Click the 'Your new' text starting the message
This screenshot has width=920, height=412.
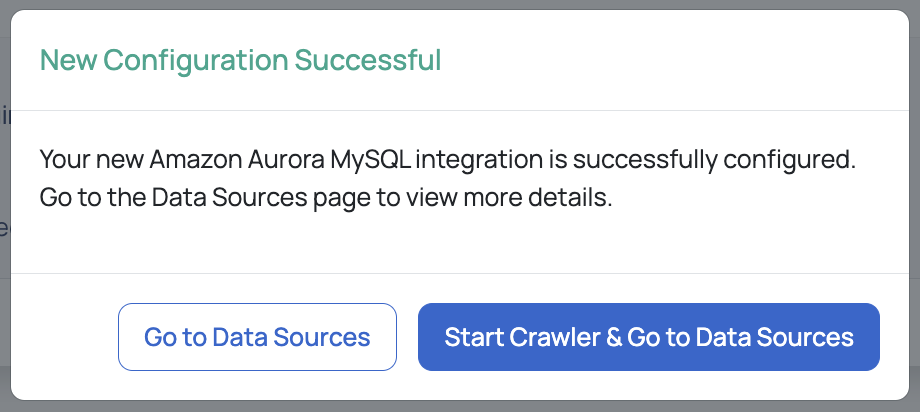click(92, 160)
